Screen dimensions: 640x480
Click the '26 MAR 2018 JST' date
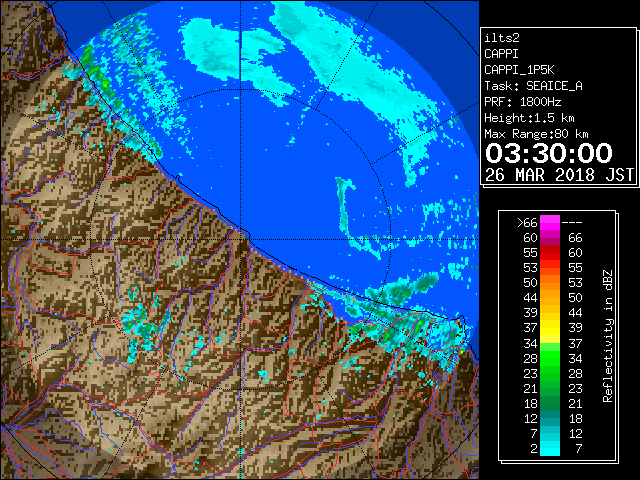559,175
